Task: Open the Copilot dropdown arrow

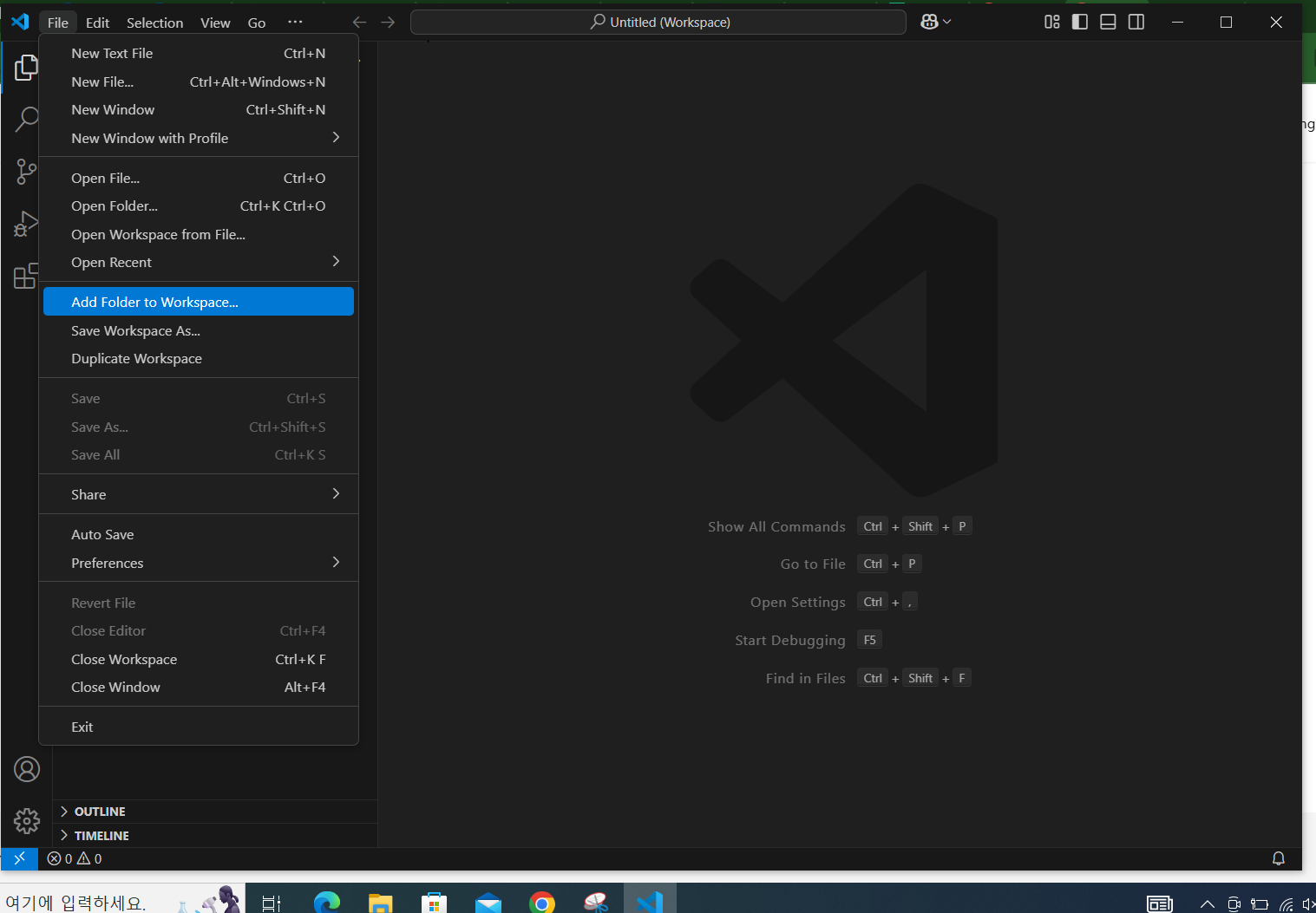Action: (946, 22)
